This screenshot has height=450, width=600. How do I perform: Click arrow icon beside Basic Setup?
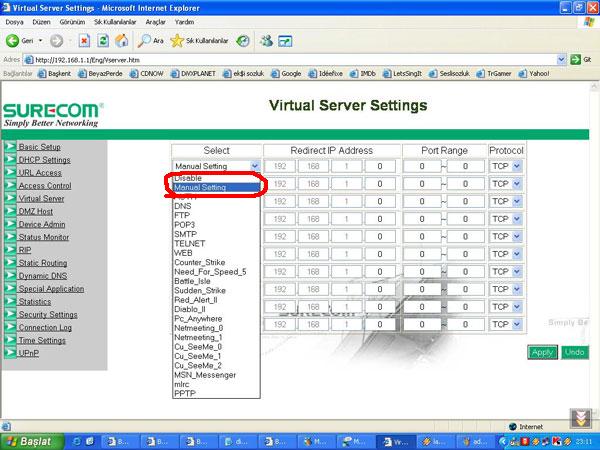click(10, 147)
